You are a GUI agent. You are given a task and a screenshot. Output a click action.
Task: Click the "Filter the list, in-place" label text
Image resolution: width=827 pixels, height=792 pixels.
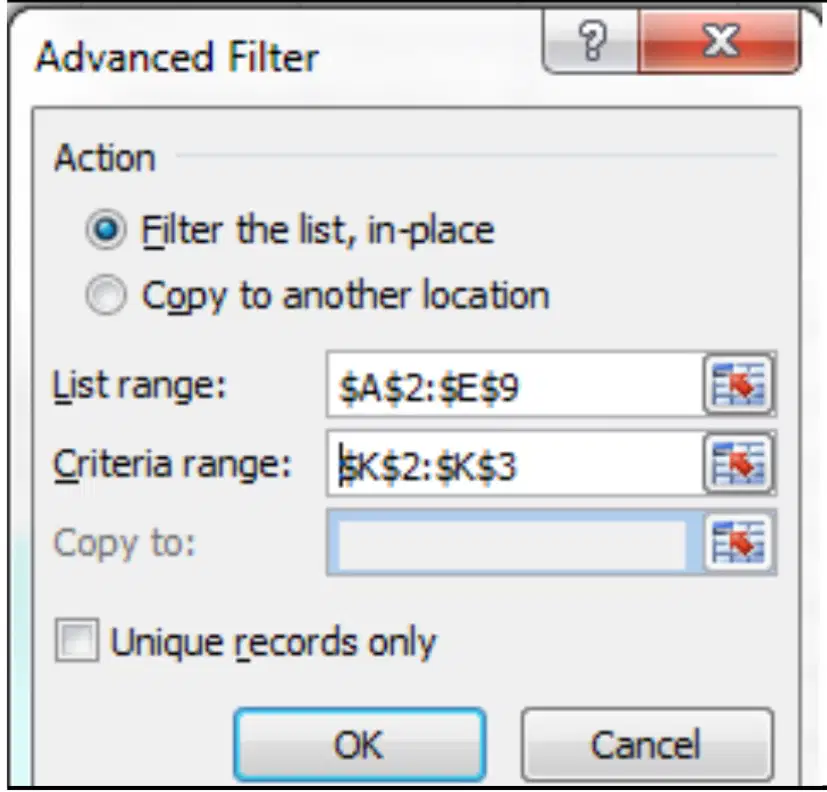click(x=318, y=231)
